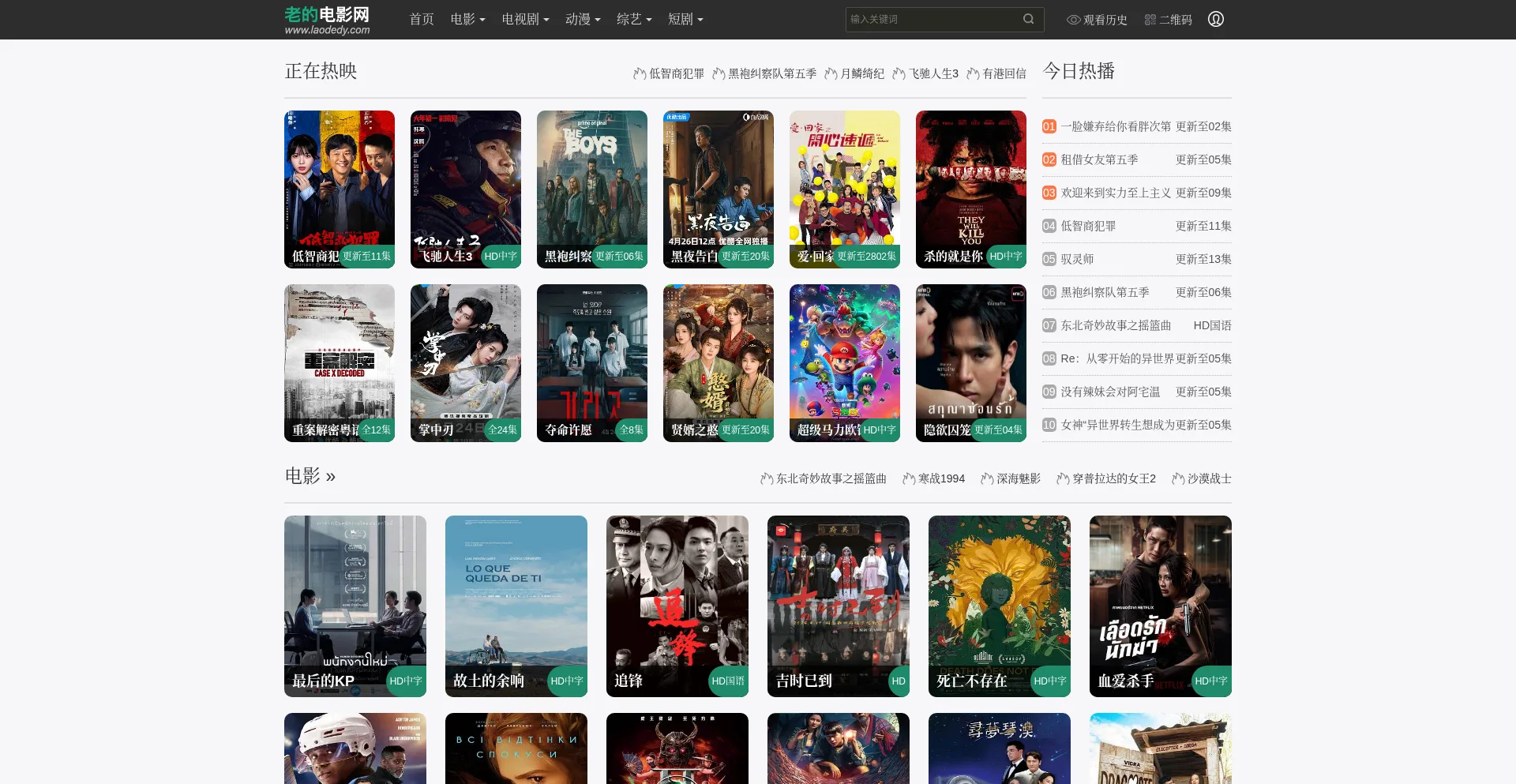The height and width of the screenshot is (784, 1516).
Task: Click the 今日热播 heading
Action: 1079,71
